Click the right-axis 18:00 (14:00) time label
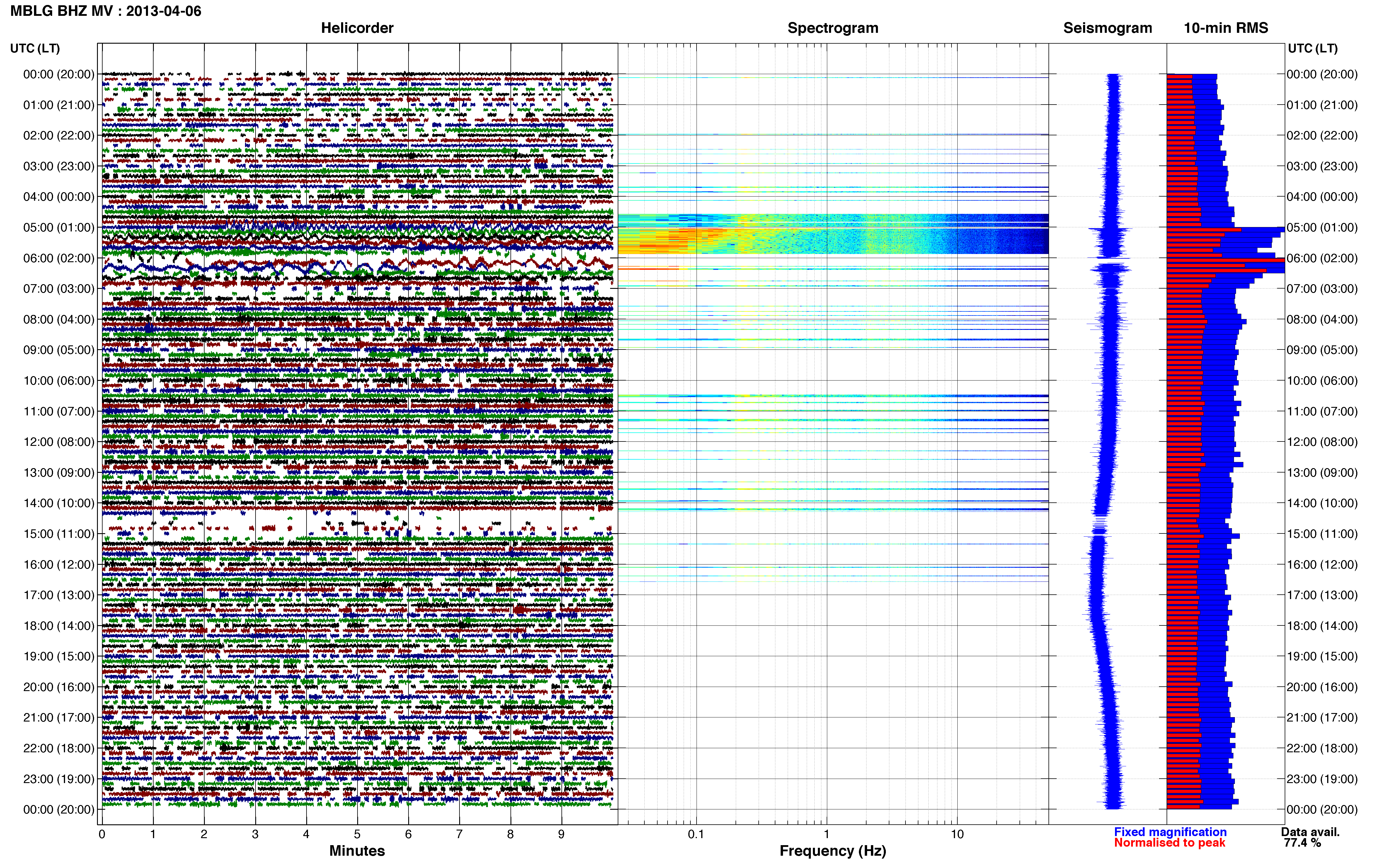Viewport: 1389px width, 868px height. [1322, 625]
